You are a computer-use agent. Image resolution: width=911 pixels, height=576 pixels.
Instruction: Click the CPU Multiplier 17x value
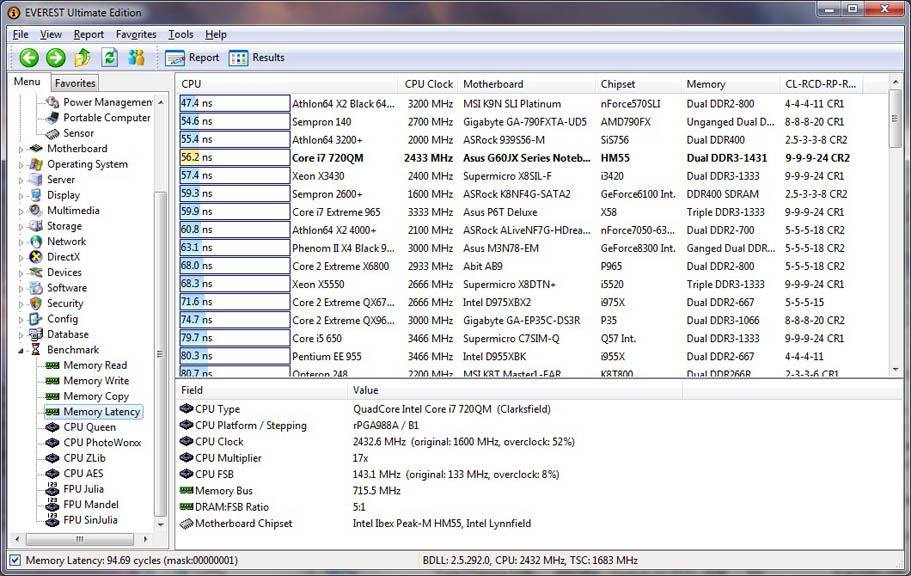tap(360, 458)
